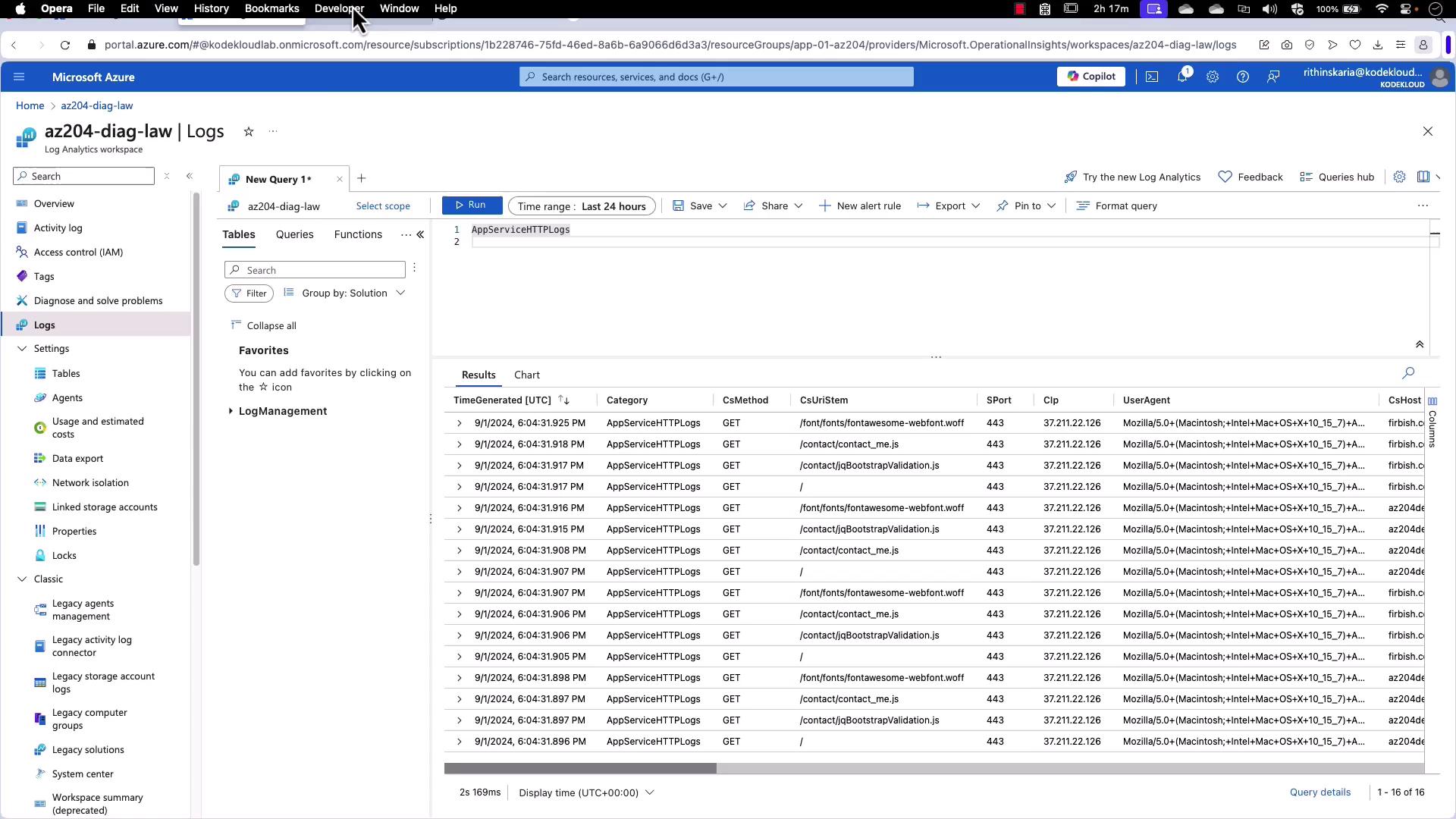Open the Columns panel on right edge
Image resolution: width=1456 pixels, height=819 pixels.
1432,423
